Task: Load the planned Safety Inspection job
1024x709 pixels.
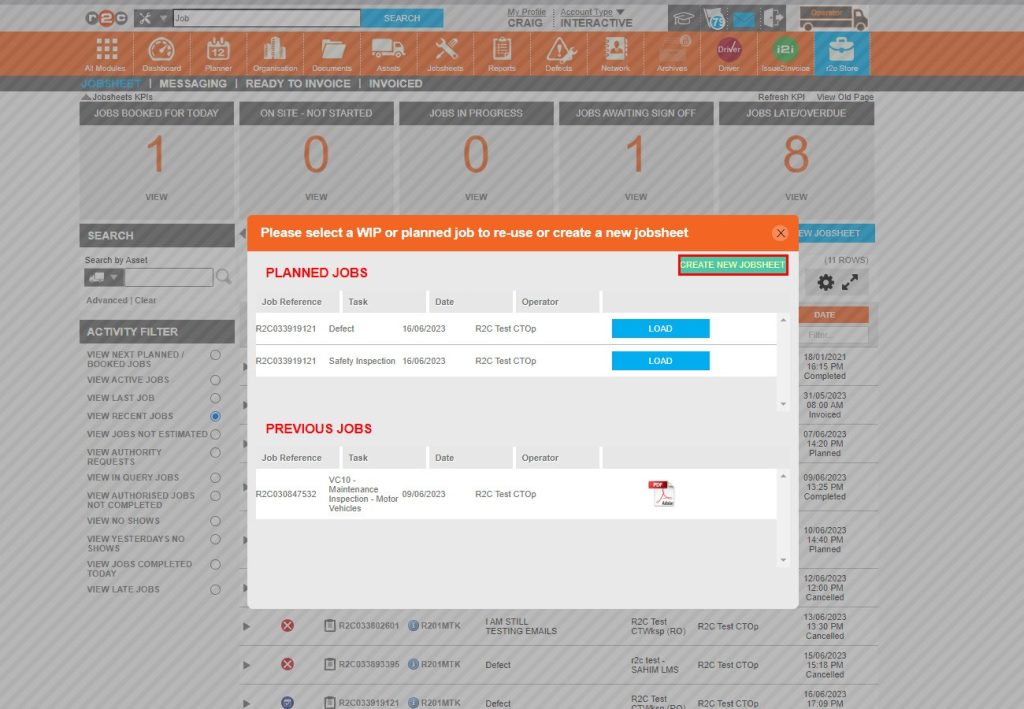Action: pyautogui.click(x=659, y=361)
